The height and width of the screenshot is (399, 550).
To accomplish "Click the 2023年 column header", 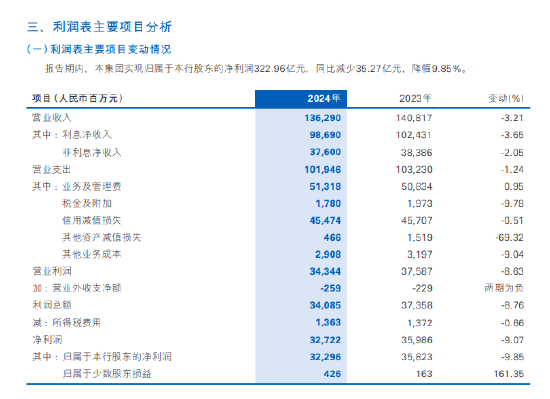I will [x=415, y=99].
